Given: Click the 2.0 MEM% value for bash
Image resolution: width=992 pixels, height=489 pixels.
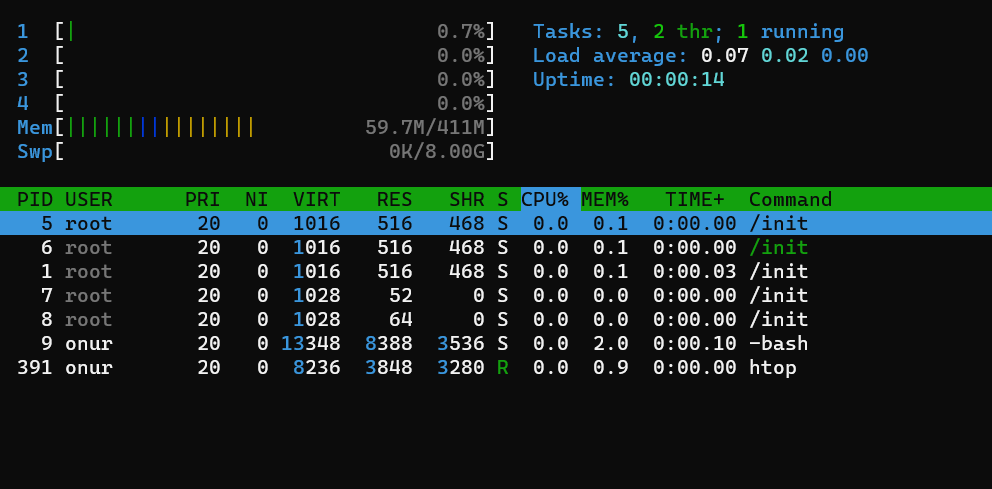Looking at the screenshot, I should 611,344.
